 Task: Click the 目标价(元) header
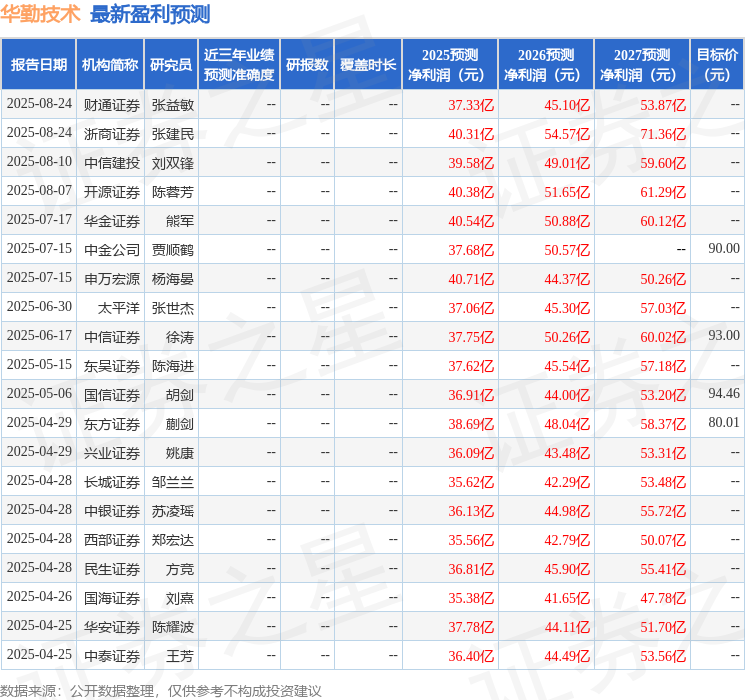(x=717, y=65)
